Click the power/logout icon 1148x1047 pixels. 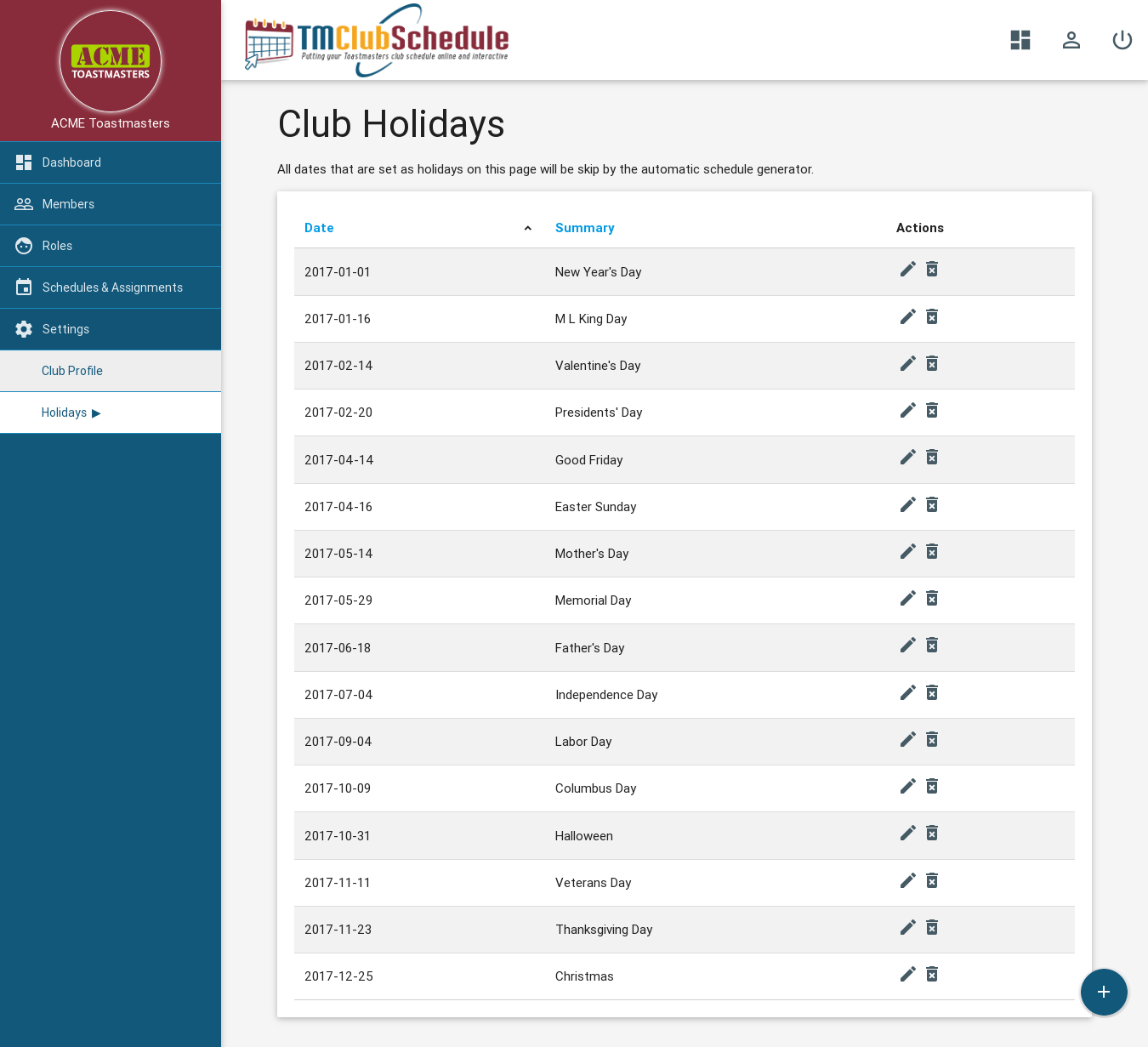click(1122, 40)
